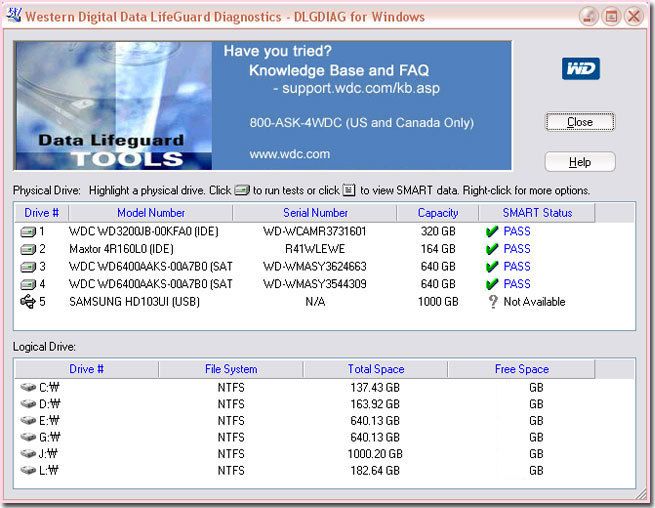This screenshot has height=508, width=655.
Task: Click the Total Space column header
Action: [376, 369]
